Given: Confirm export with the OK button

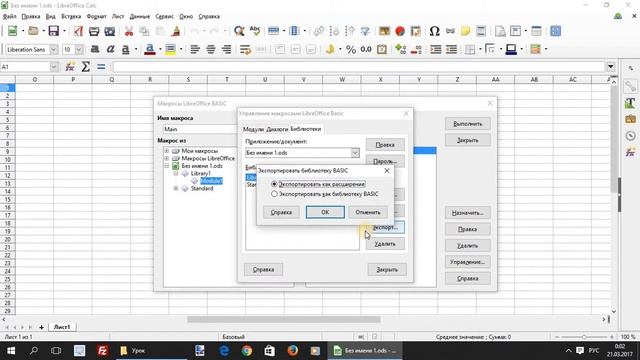Looking at the screenshot, I should [x=325, y=212].
